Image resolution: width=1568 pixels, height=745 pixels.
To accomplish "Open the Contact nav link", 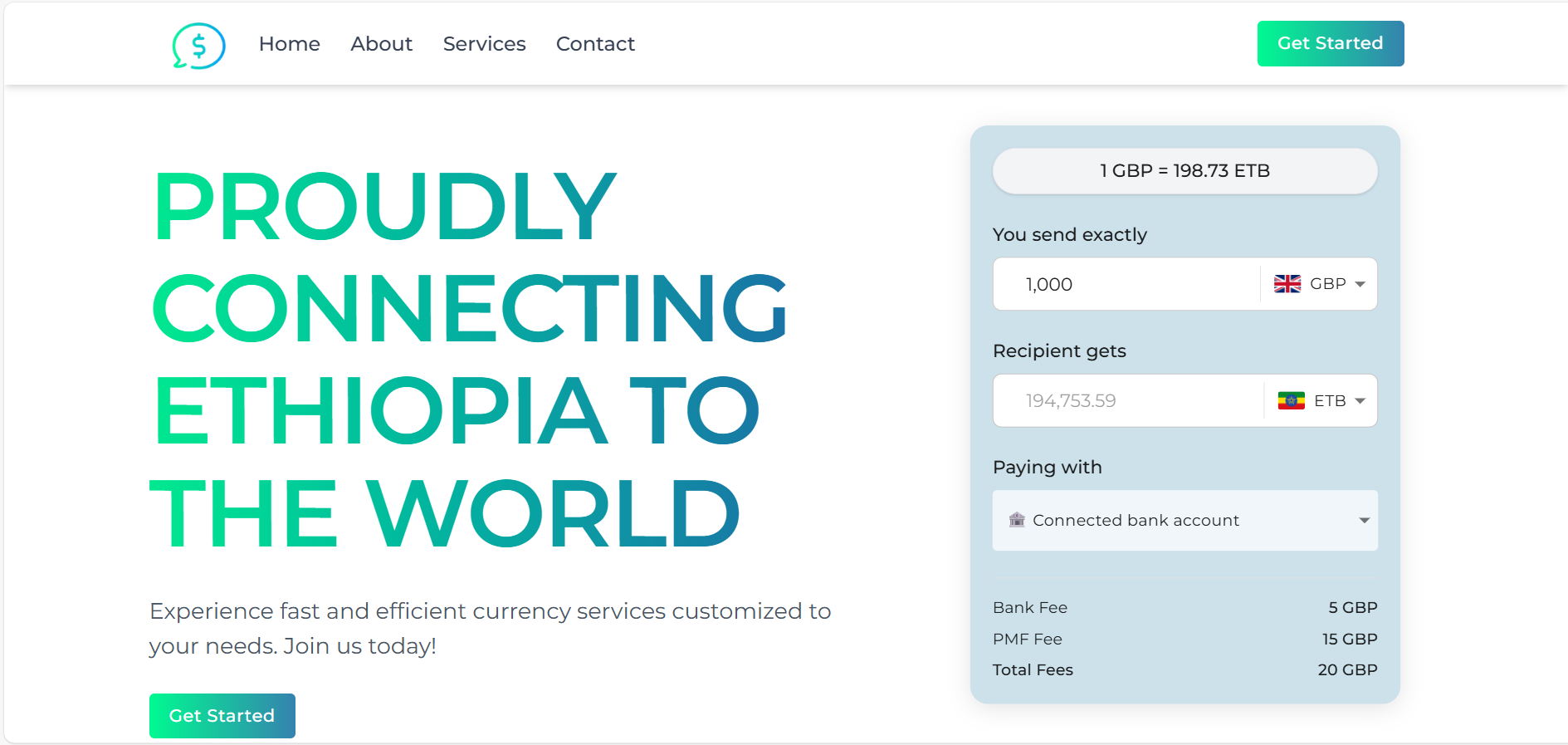I will 595,44.
